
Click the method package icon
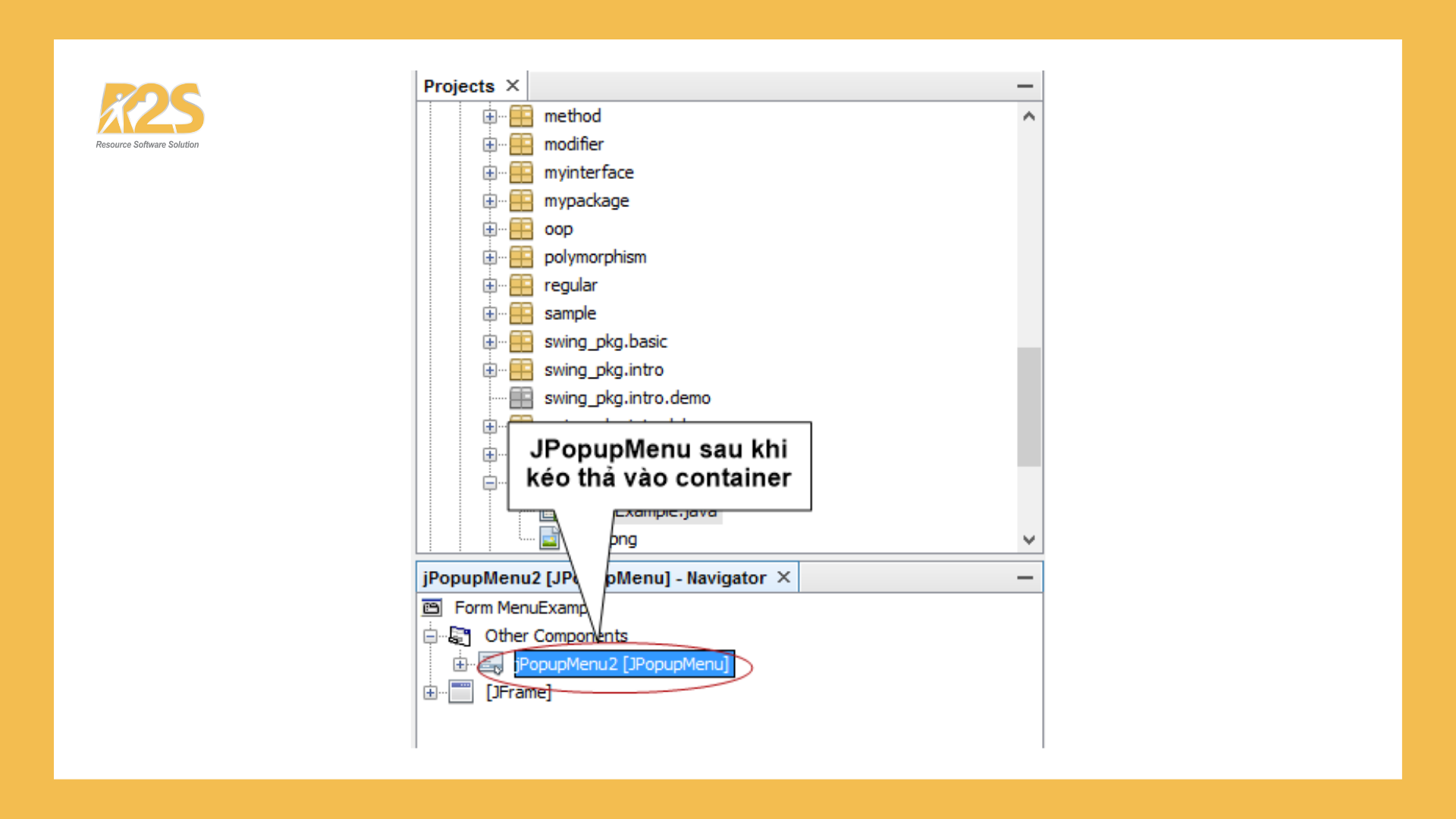(x=521, y=116)
